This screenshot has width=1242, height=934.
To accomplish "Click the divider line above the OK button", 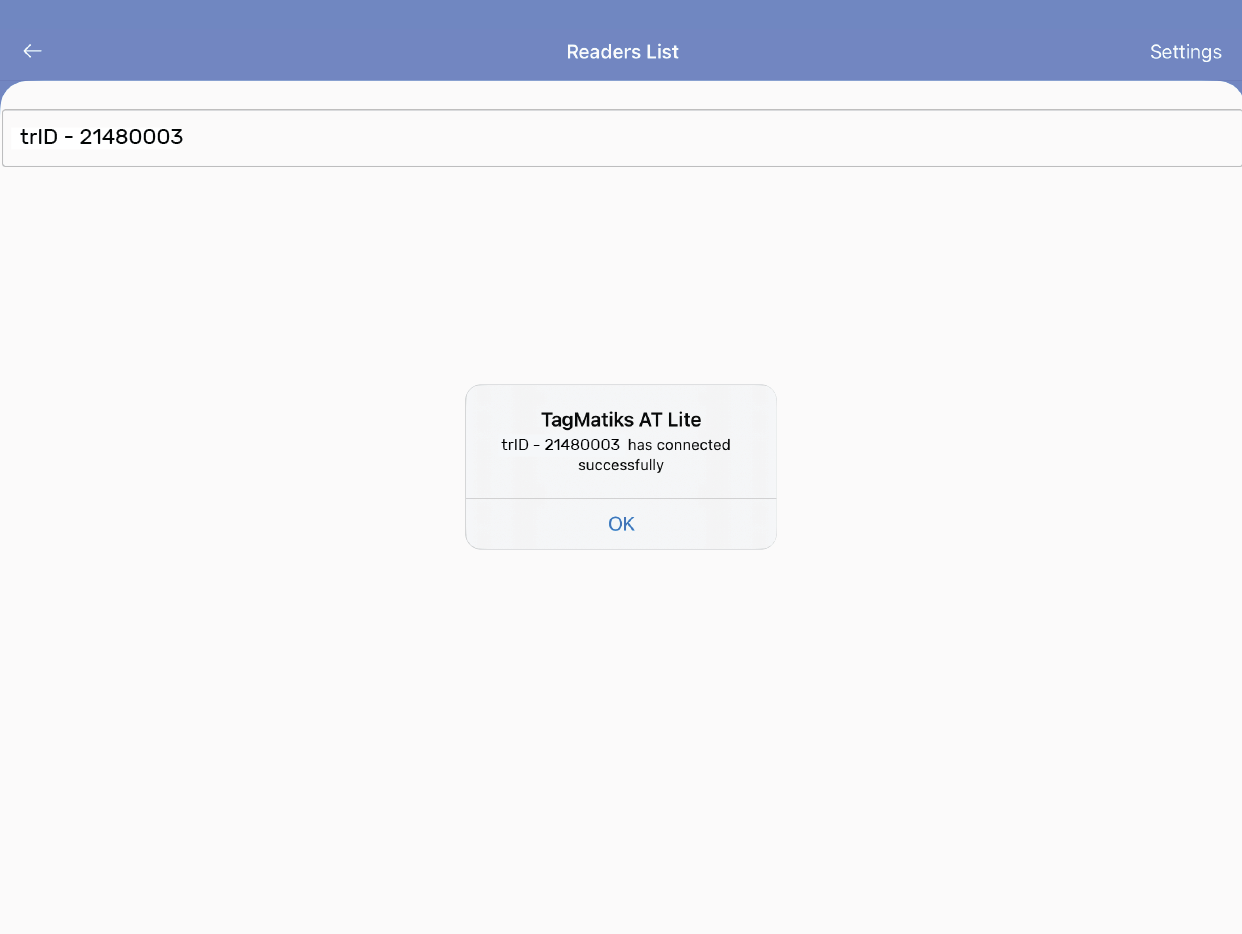I will (x=621, y=498).
